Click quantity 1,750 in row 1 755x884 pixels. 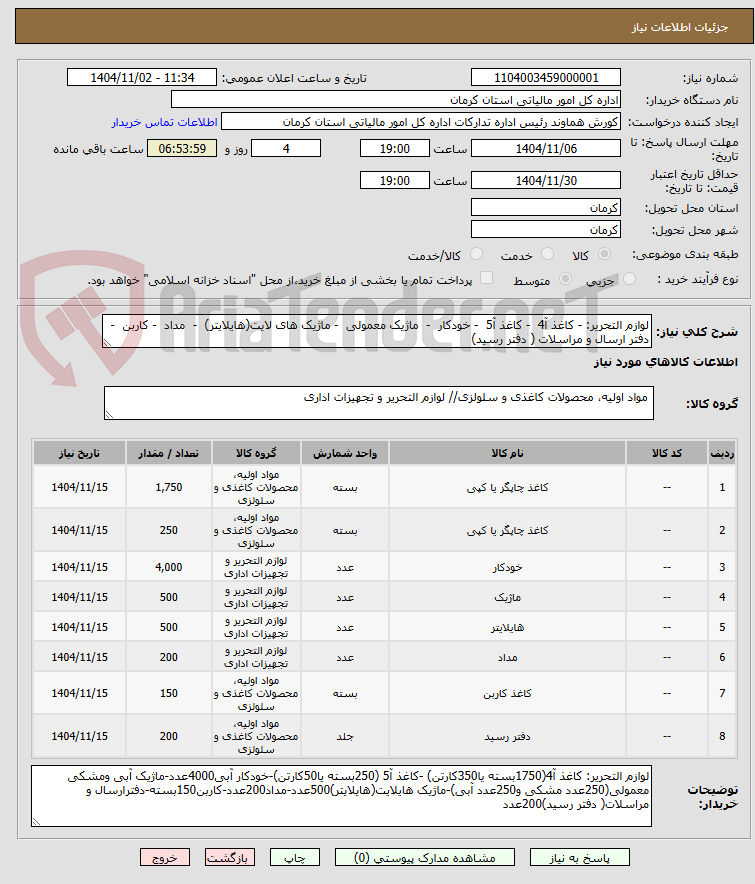pyautogui.click(x=169, y=487)
